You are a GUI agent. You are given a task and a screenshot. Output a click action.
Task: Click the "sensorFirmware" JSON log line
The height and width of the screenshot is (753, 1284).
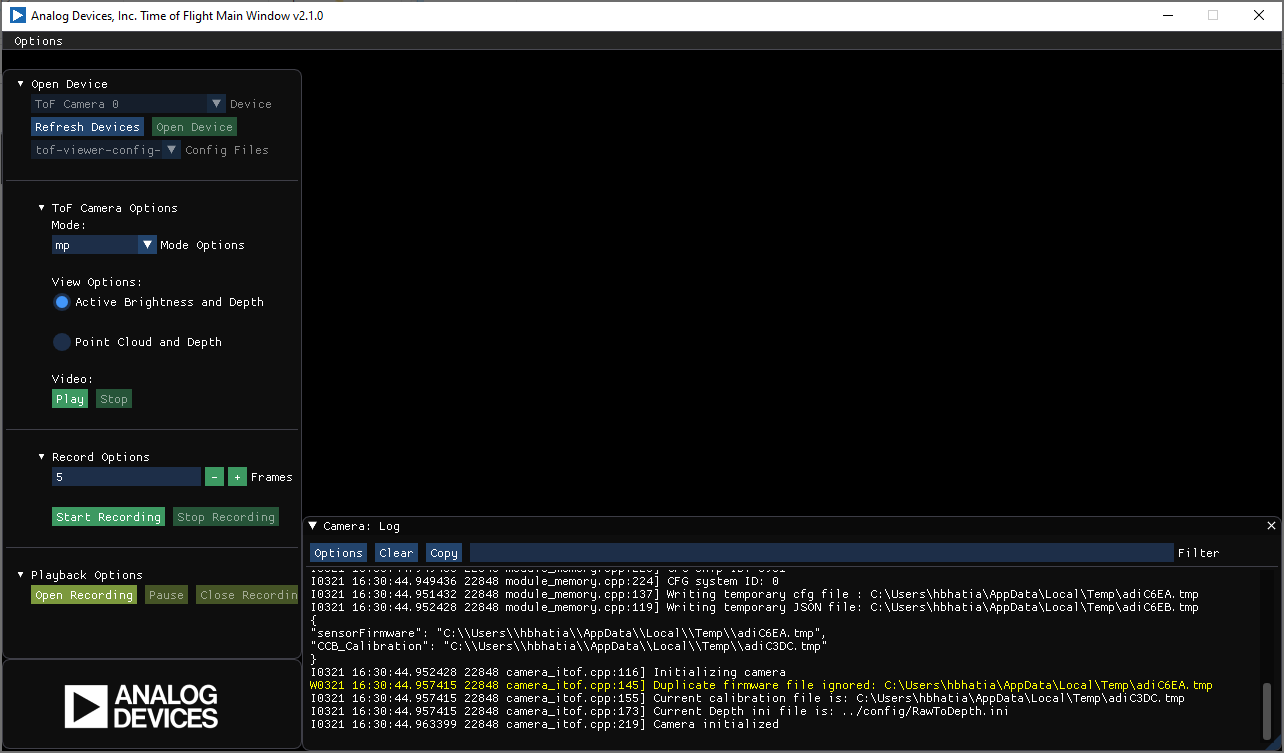coord(569,634)
